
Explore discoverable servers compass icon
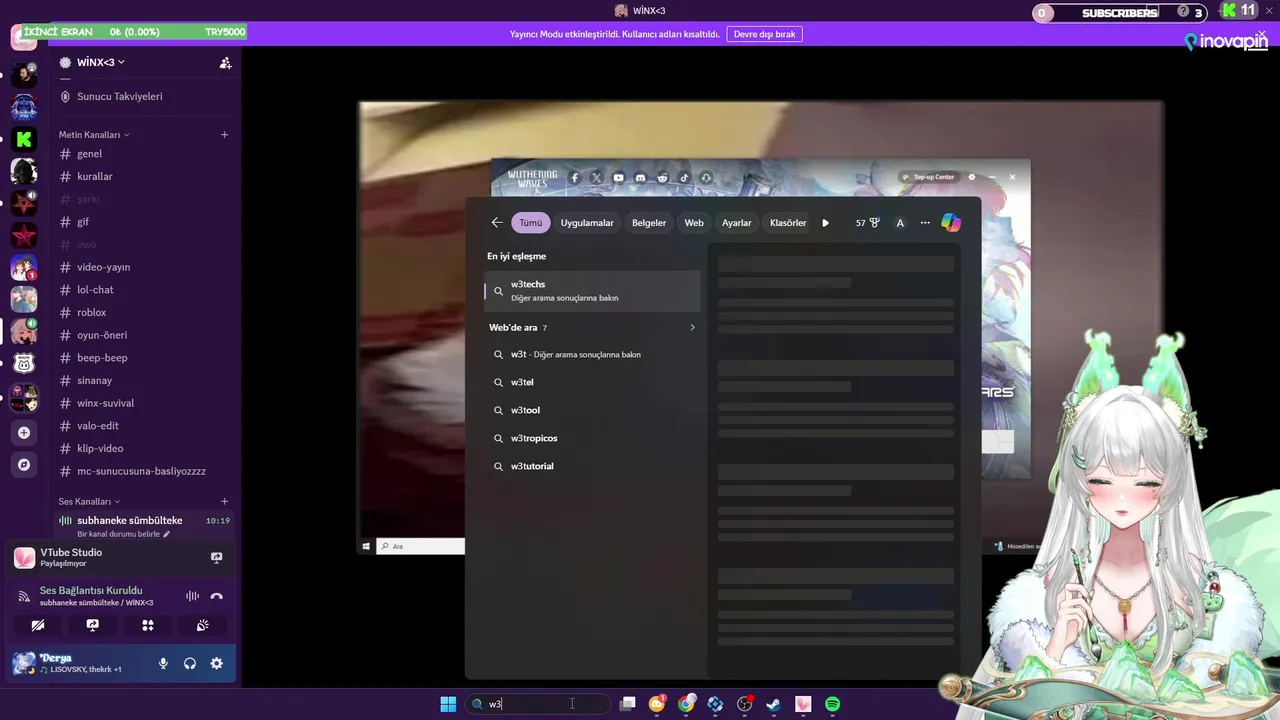tap(24, 465)
